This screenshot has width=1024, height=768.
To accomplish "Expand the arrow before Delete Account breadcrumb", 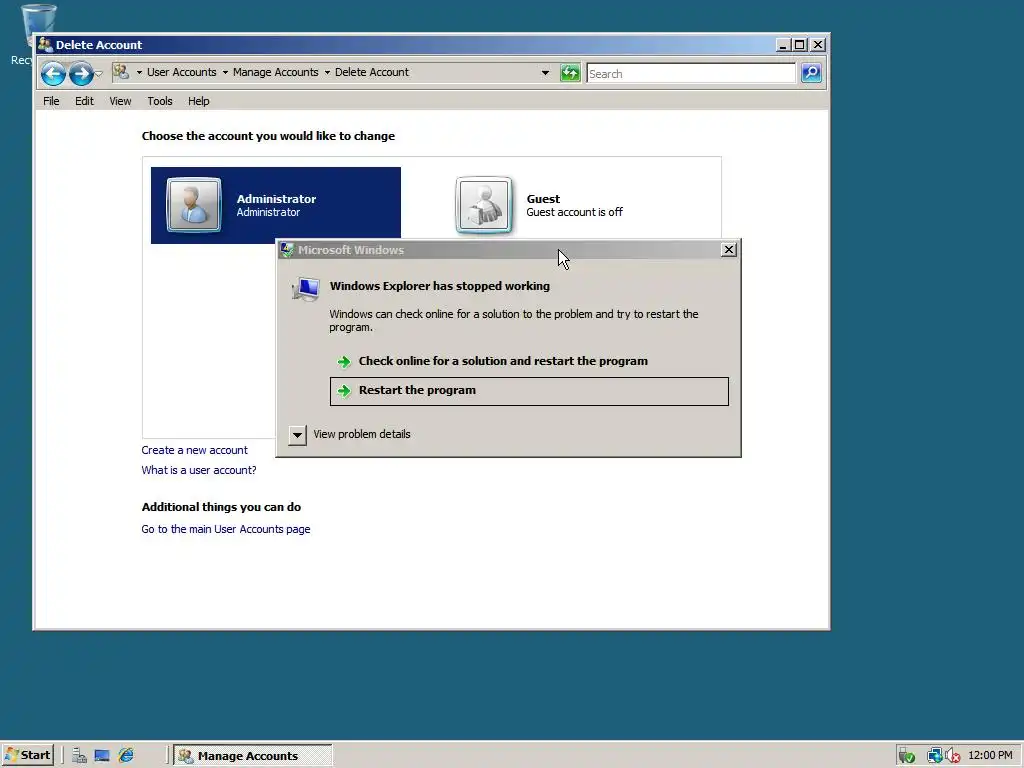I will pyautogui.click(x=327, y=72).
